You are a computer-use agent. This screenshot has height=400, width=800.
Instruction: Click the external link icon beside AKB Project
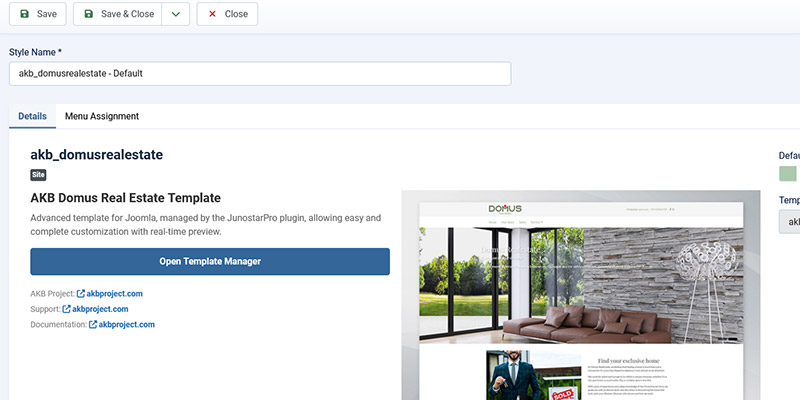coord(81,294)
